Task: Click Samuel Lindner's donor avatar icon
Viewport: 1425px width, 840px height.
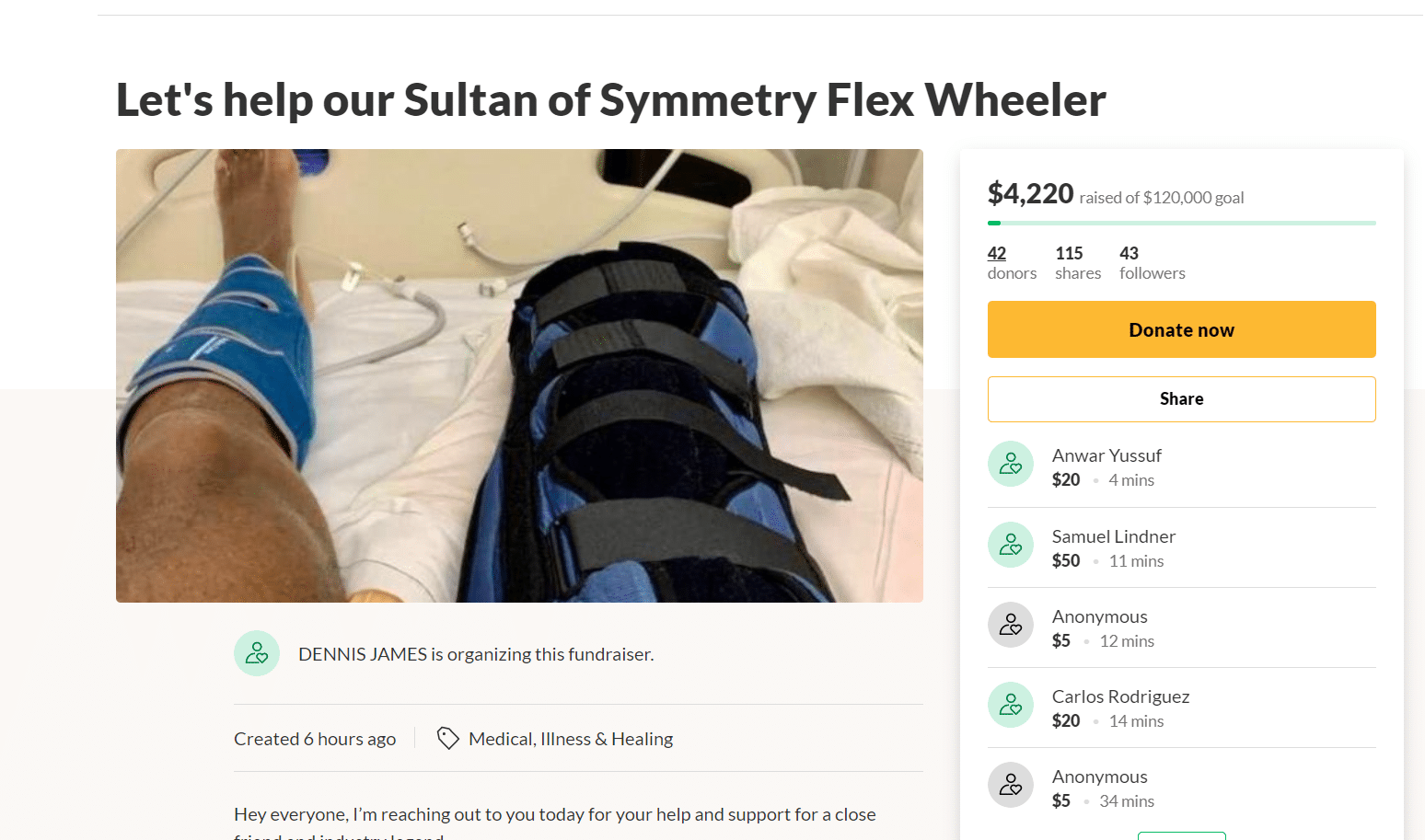Action: (1011, 545)
